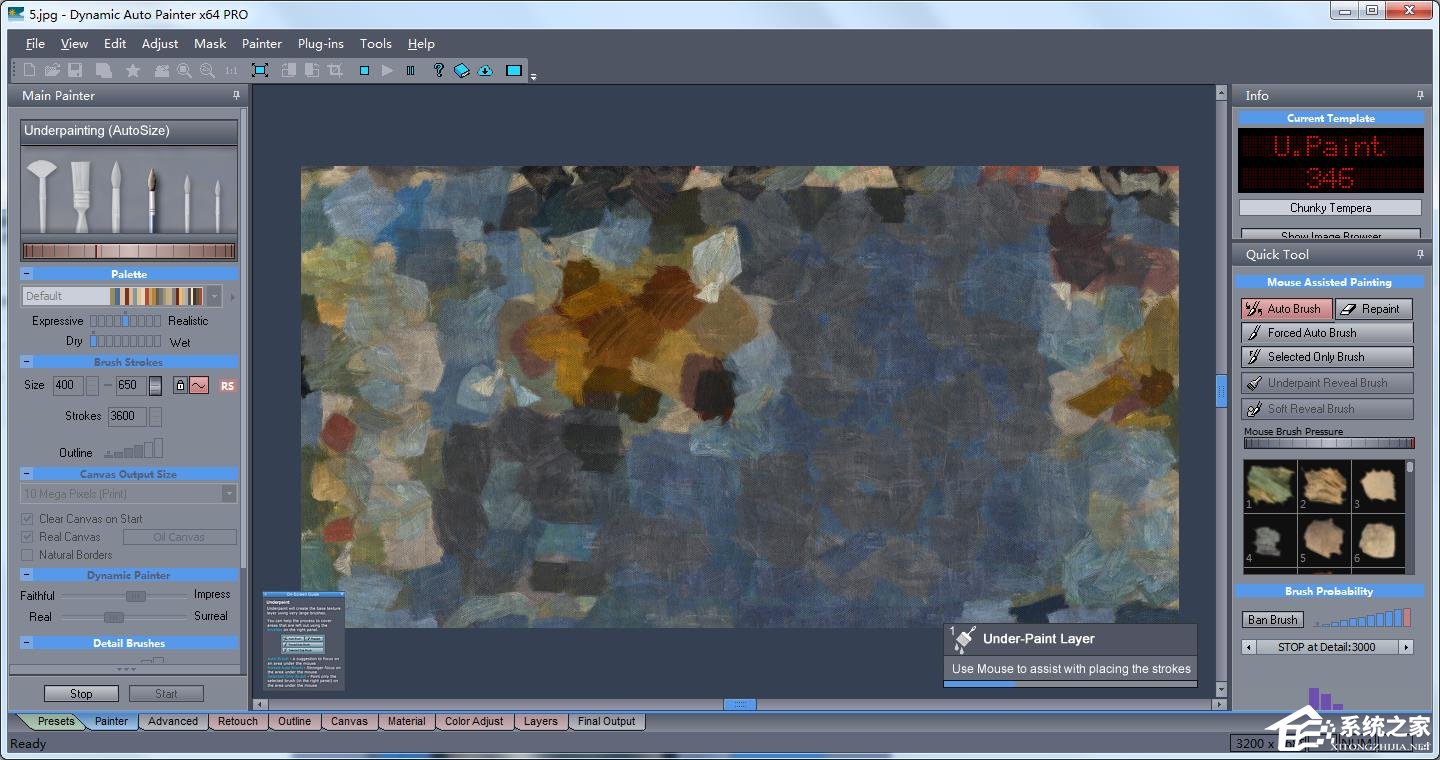Toggle the red curve icon in Brush Strokes
Image resolution: width=1440 pixels, height=760 pixels.
[x=198, y=385]
